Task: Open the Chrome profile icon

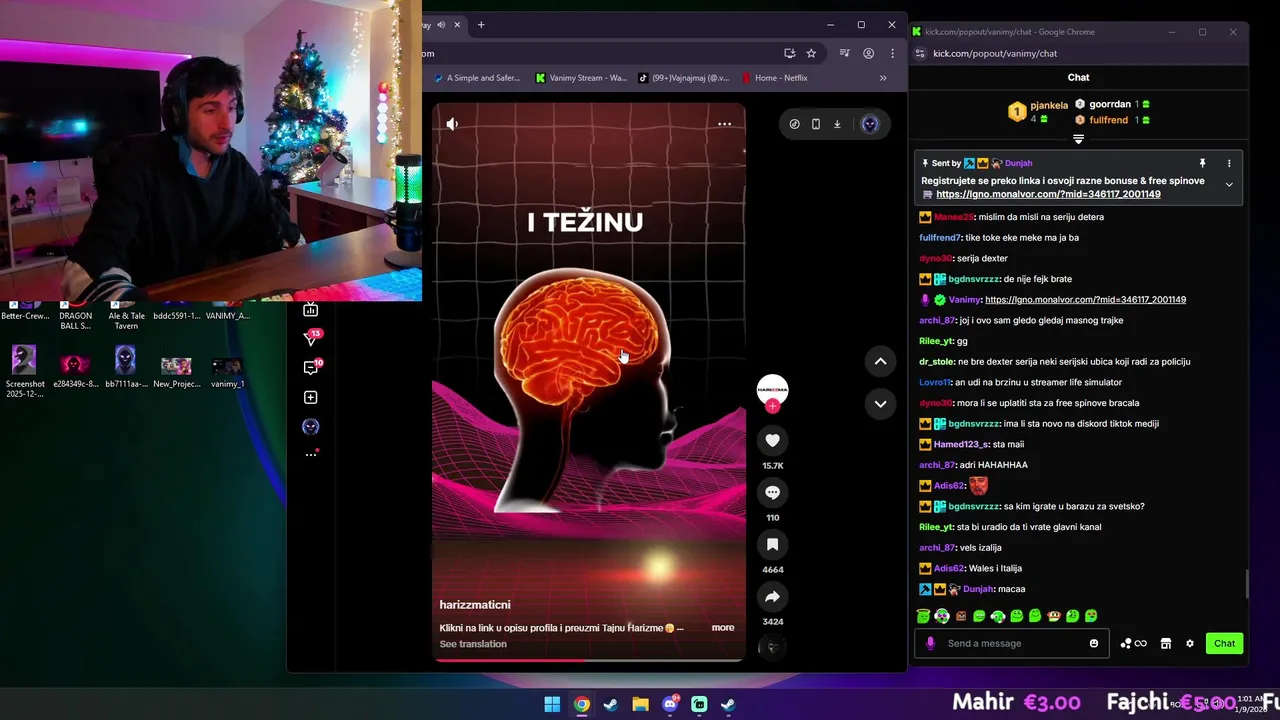Action: (x=868, y=53)
